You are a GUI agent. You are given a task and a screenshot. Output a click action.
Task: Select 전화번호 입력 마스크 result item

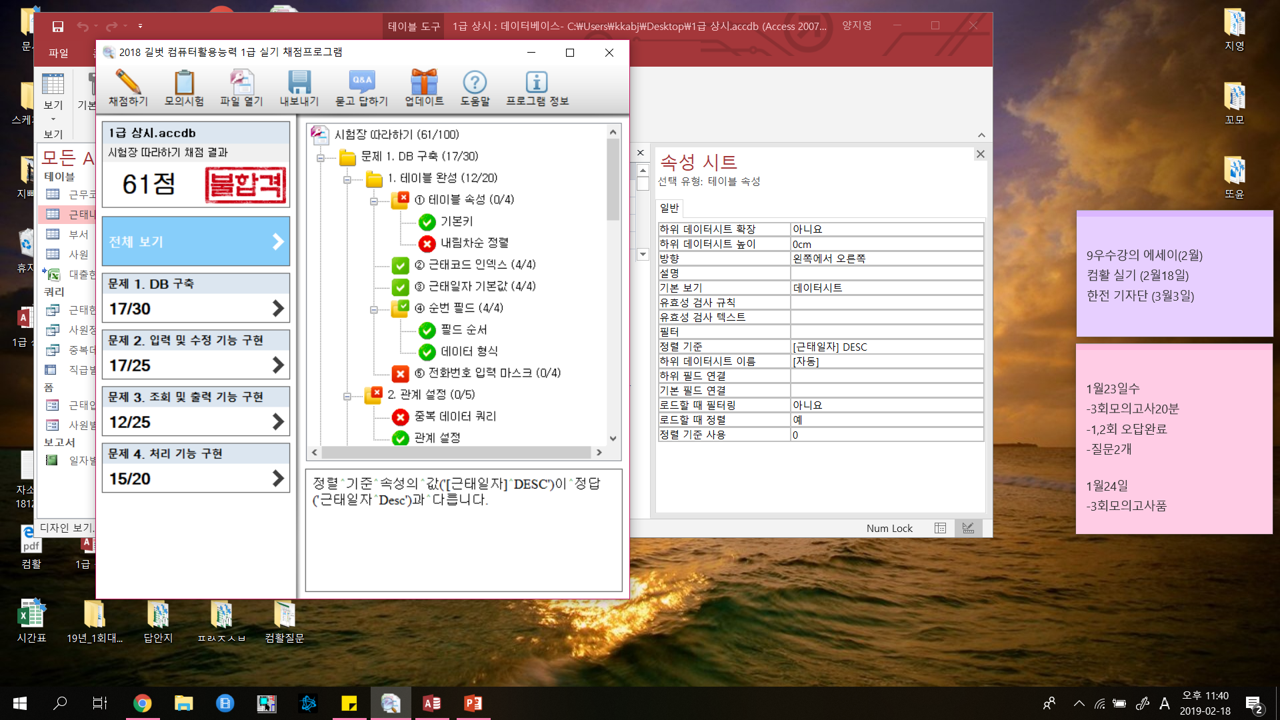tap(487, 373)
